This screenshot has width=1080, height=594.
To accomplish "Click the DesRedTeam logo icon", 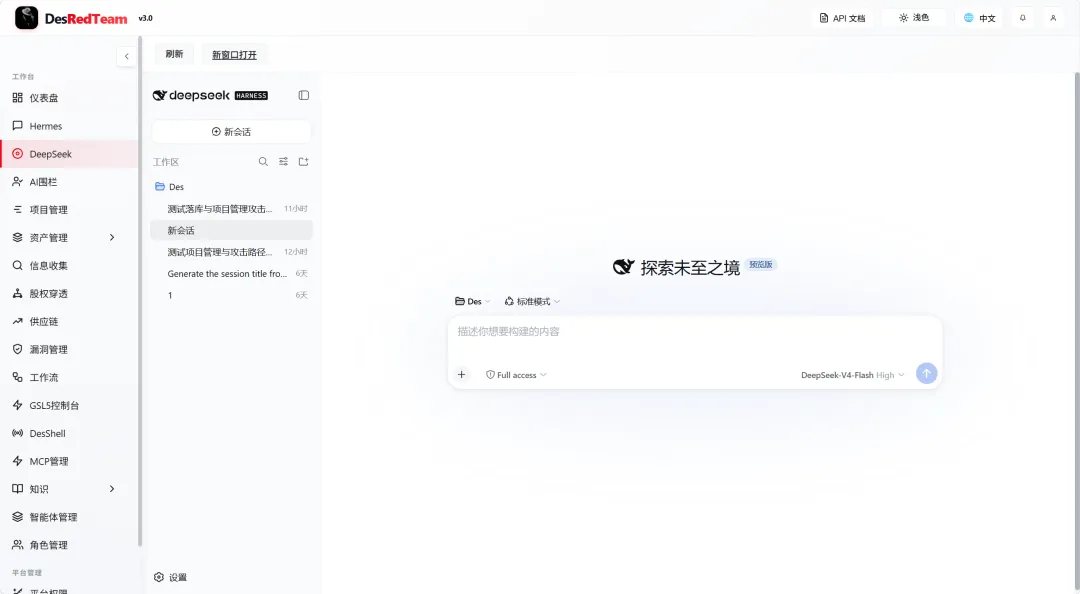I will tap(26, 18).
